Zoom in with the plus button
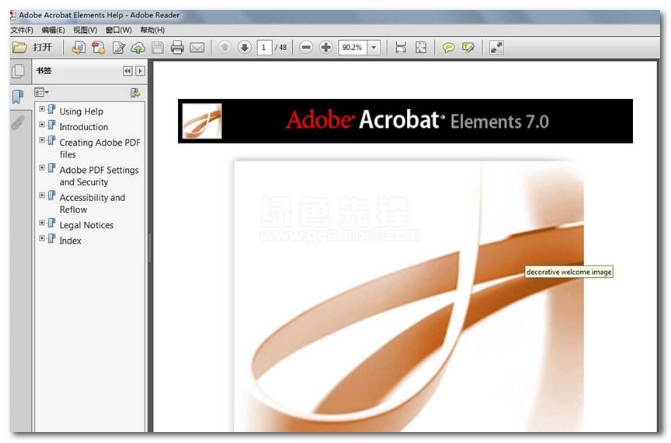 pos(326,47)
